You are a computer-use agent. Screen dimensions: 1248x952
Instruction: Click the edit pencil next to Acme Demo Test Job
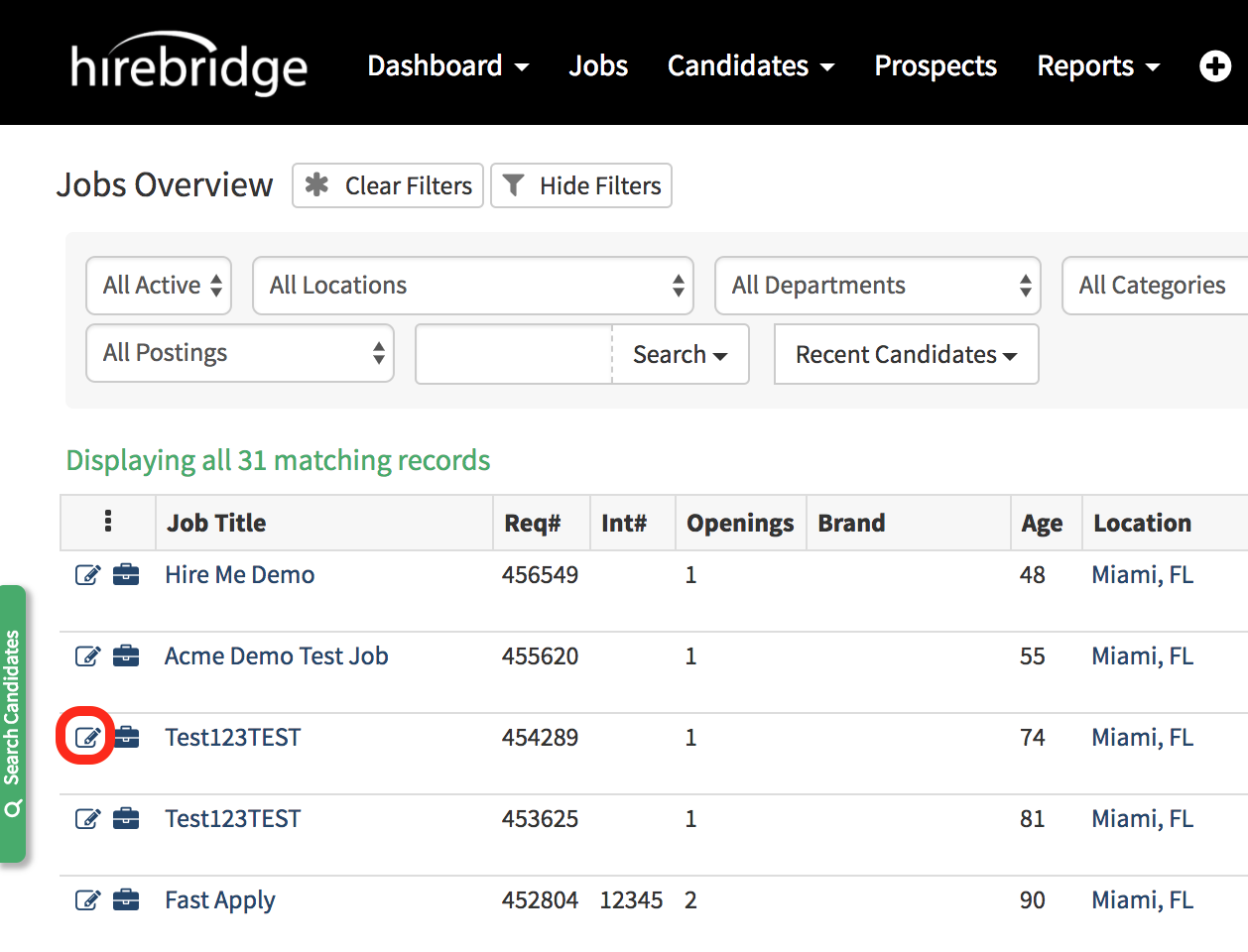pyautogui.click(x=87, y=655)
